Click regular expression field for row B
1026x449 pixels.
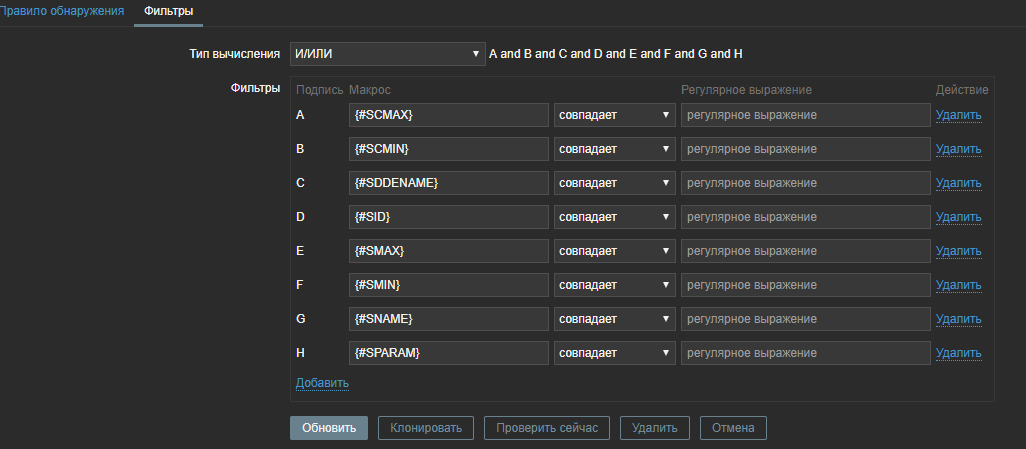pyautogui.click(x=805, y=149)
